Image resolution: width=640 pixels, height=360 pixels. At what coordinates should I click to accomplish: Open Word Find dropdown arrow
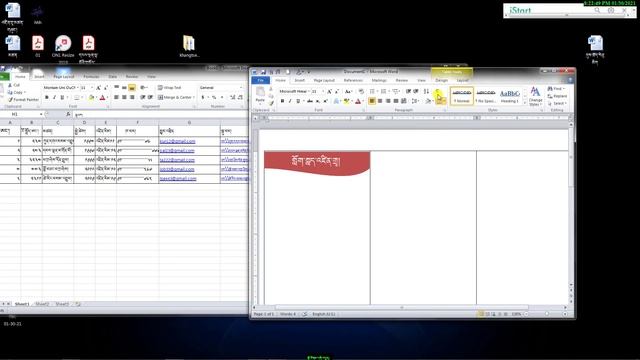coord(564,89)
